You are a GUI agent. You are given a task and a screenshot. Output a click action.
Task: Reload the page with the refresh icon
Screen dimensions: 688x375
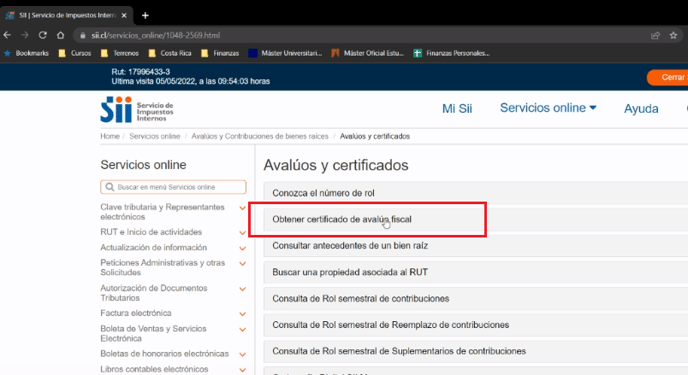click(43, 35)
